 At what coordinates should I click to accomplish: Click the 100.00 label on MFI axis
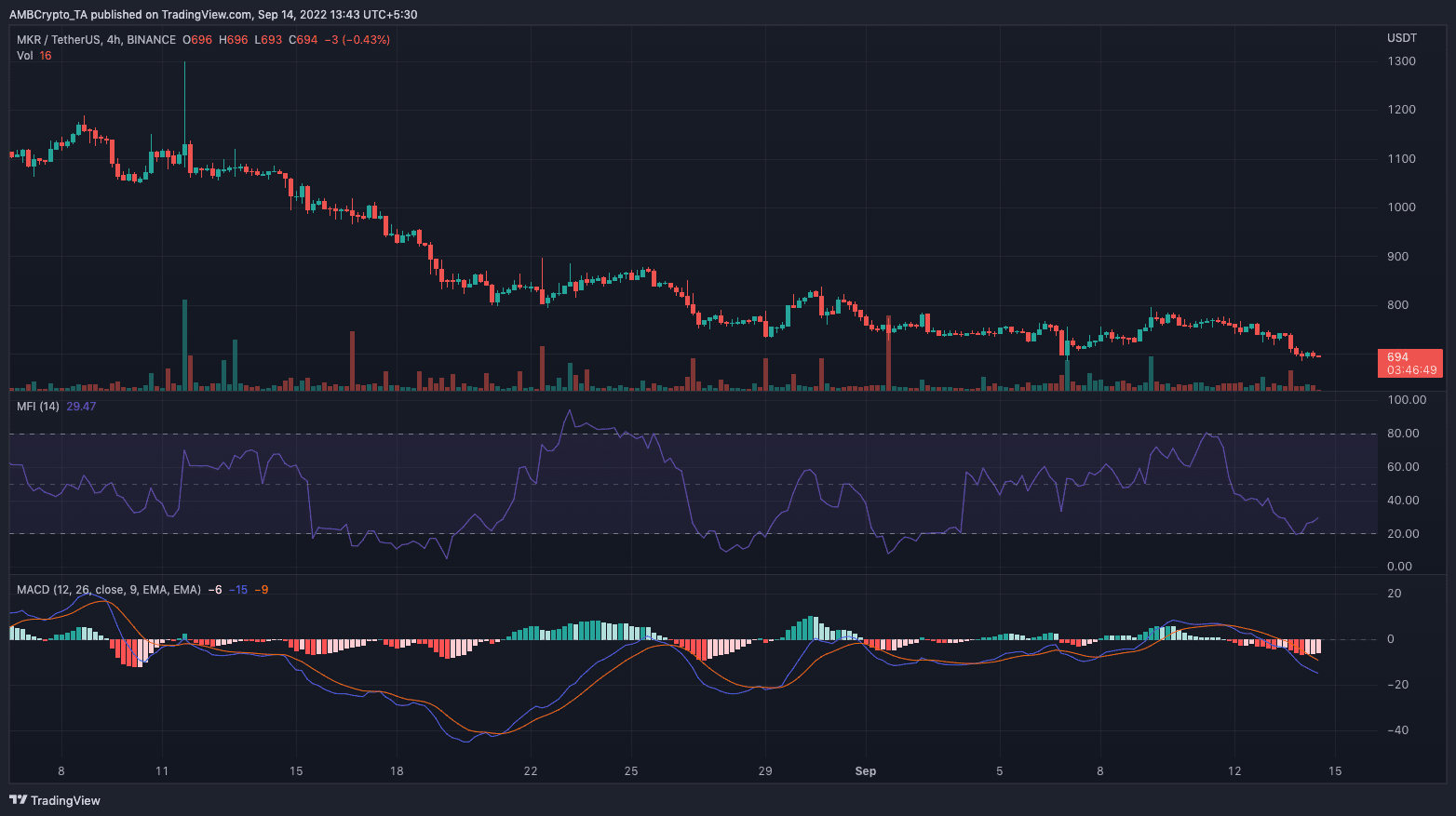pyautogui.click(x=1406, y=400)
